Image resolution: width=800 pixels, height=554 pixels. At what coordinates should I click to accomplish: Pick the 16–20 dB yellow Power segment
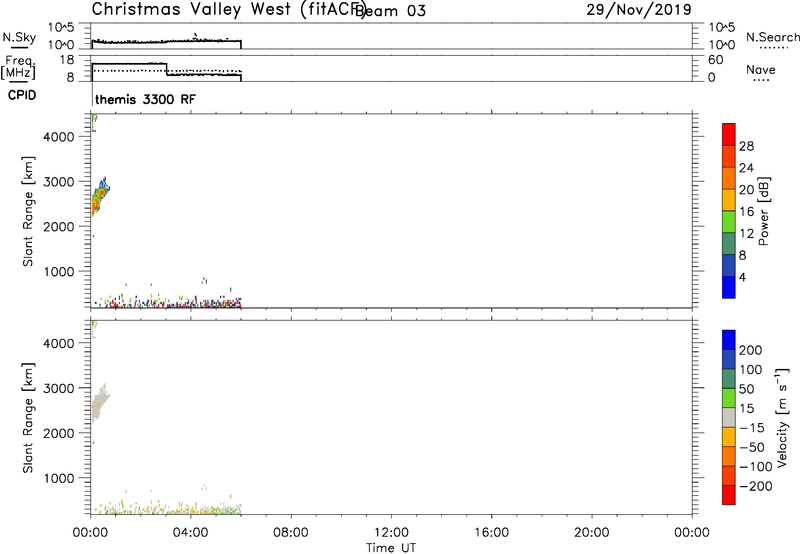point(729,199)
